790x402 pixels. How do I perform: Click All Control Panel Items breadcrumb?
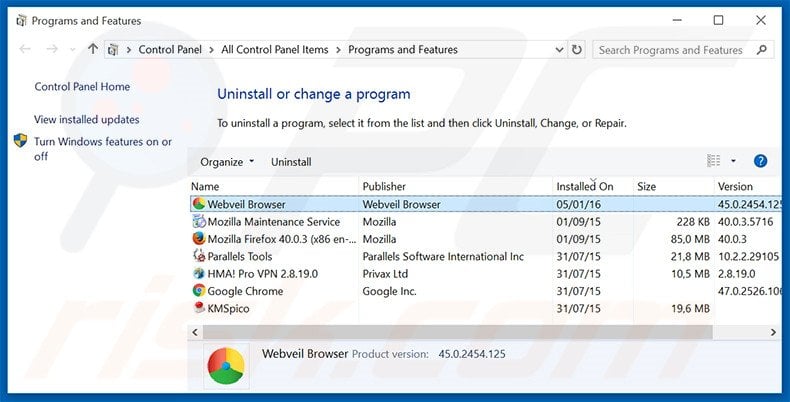pos(275,49)
